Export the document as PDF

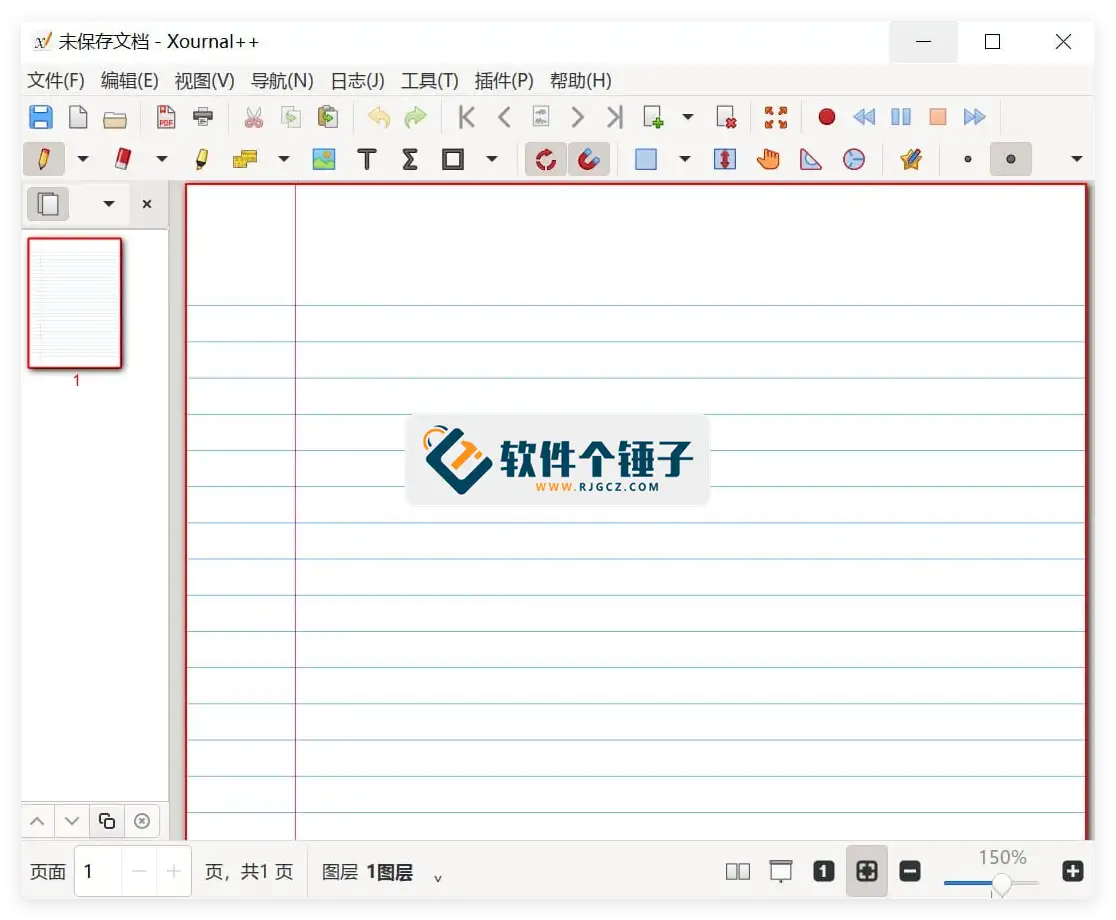pos(166,117)
